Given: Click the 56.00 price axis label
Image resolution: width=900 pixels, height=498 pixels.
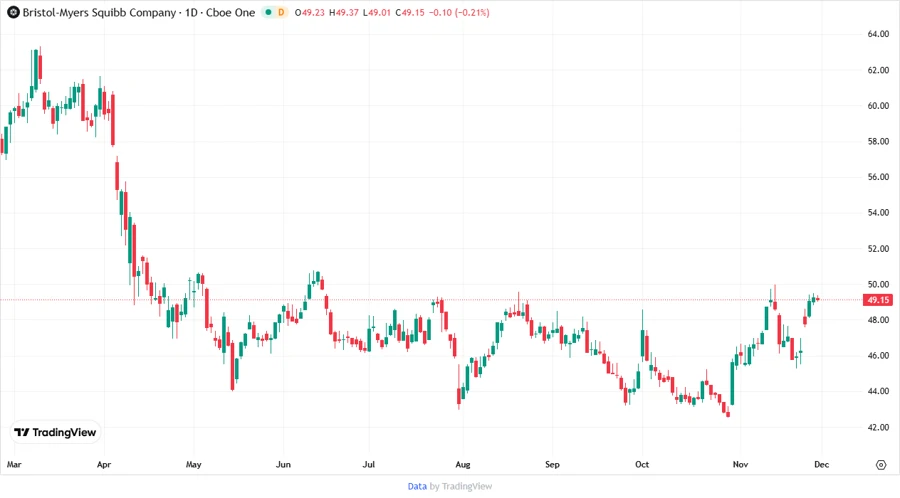Looking at the screenshot, I should point(878,177).
